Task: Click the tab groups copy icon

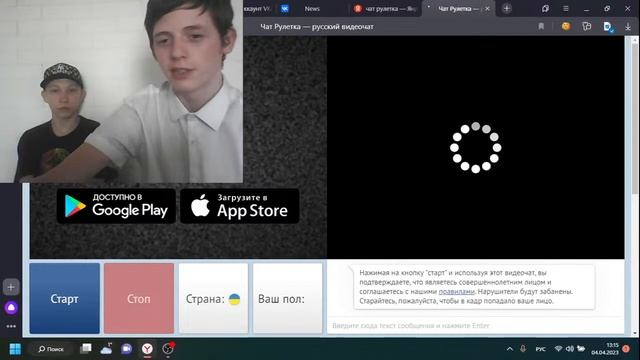Action: tap(545, 9)
